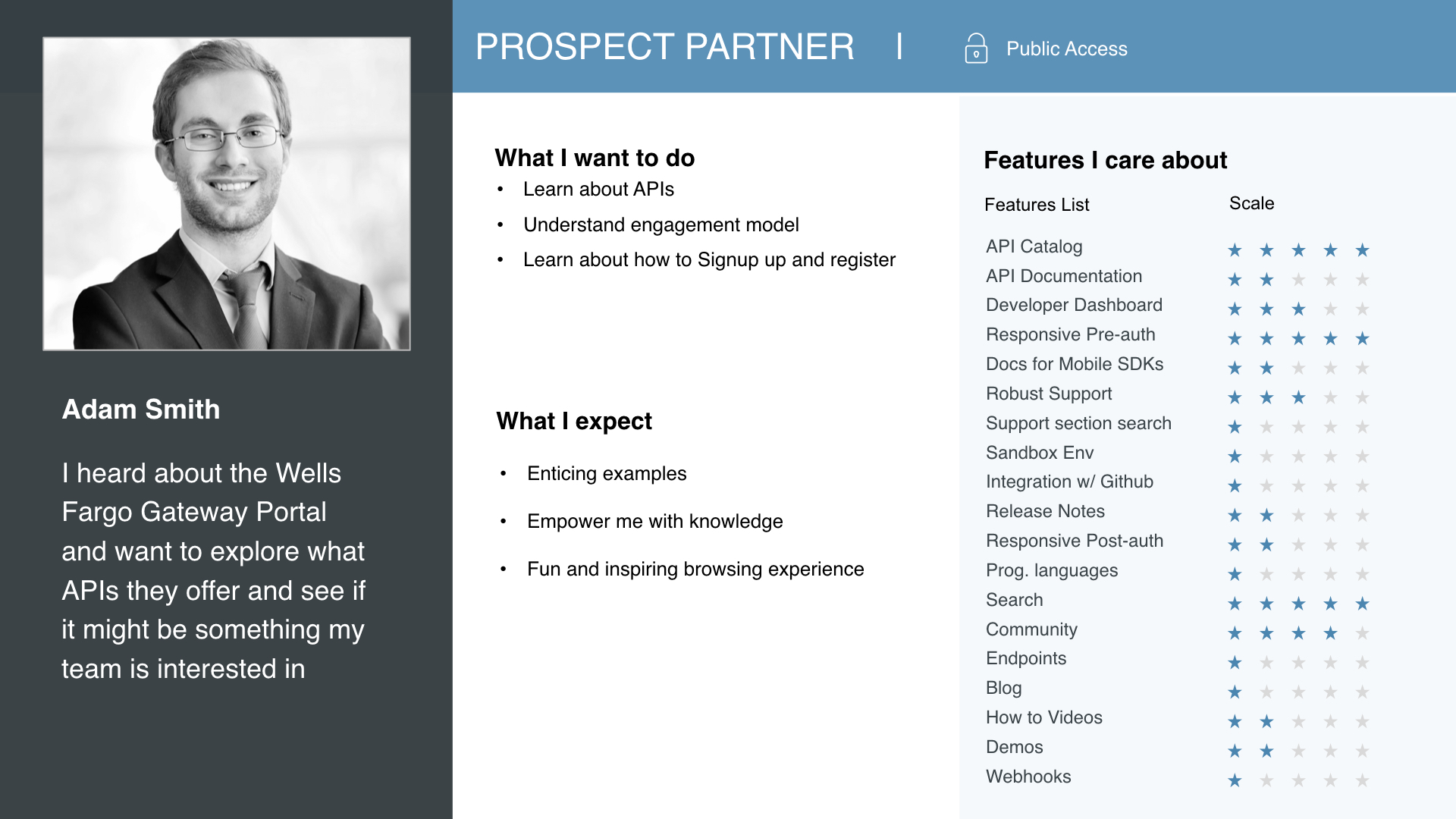The height and width of the screenshot is (819, 1456).
Task: Click the third star for Robust Support
Action: pyautogui.click(x=1298, y=397)
